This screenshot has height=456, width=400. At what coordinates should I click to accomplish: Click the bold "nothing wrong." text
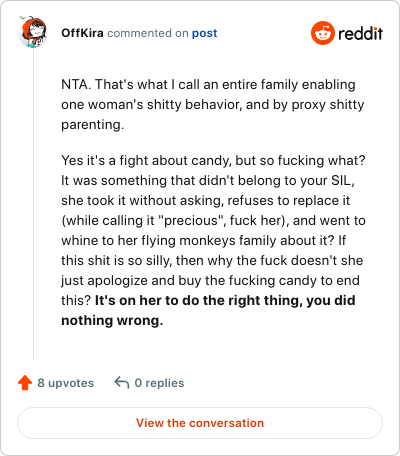click(x=112, y=320)
